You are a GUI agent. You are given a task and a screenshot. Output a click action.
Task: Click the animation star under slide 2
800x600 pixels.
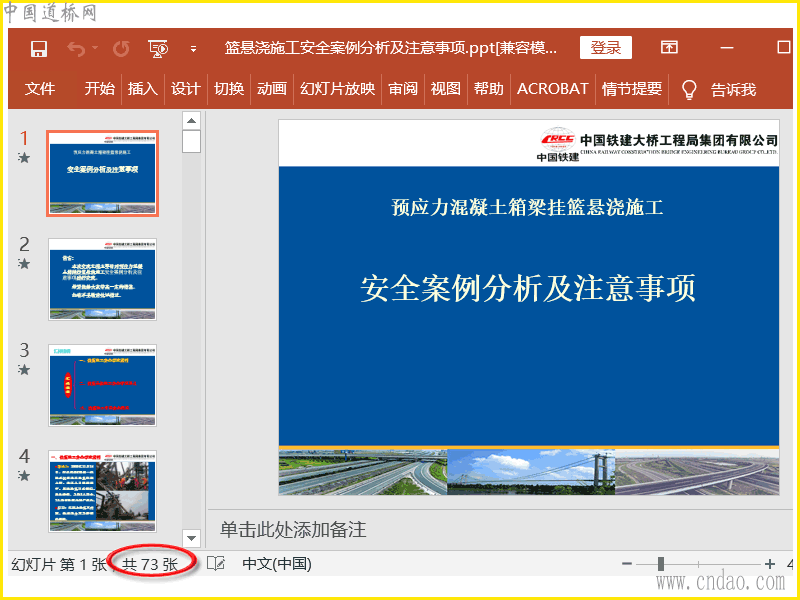click(x=23, y=264)
